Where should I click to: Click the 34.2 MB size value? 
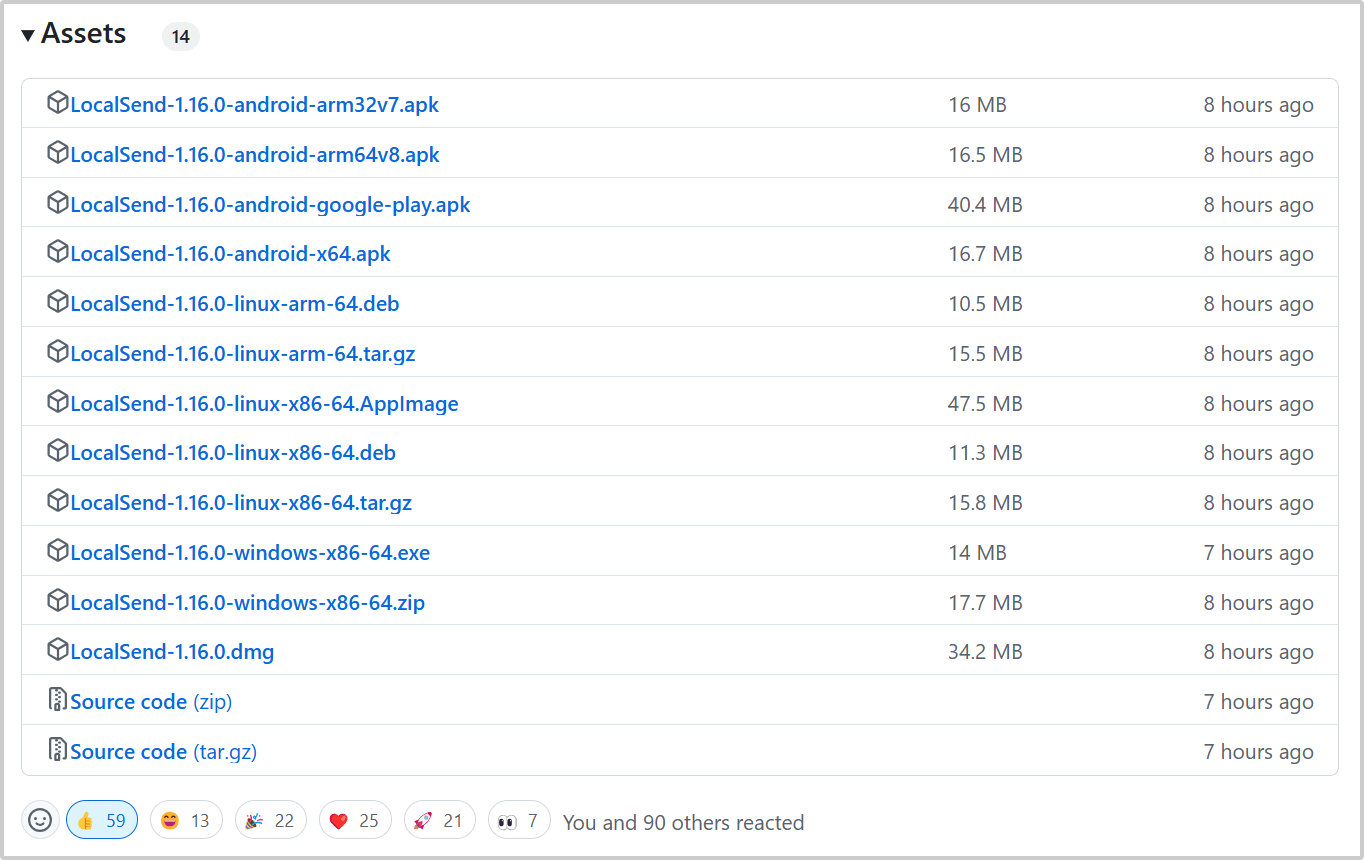pyautogui.click(x=985, y=652)
